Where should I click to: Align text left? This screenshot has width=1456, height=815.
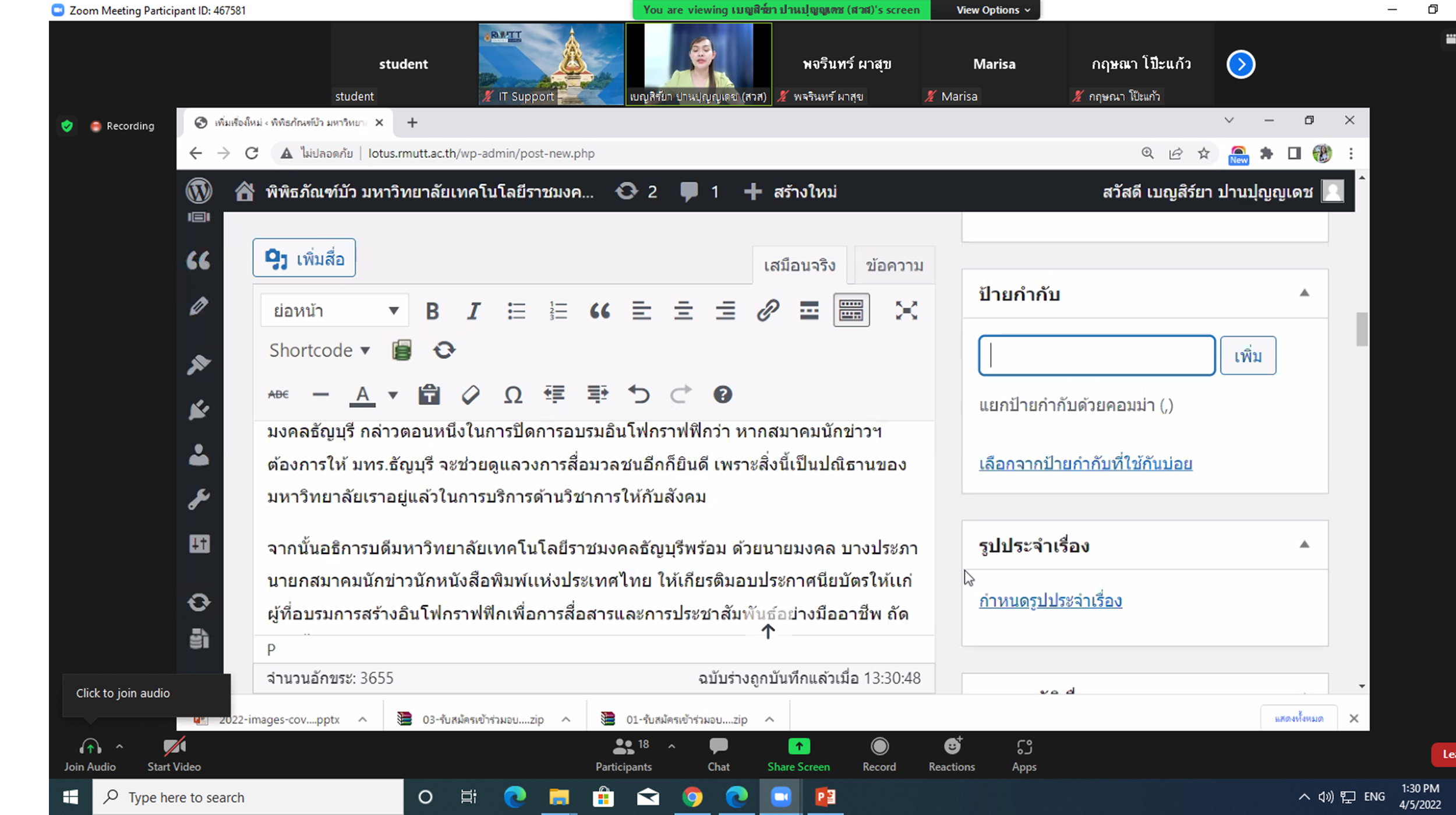642,311
